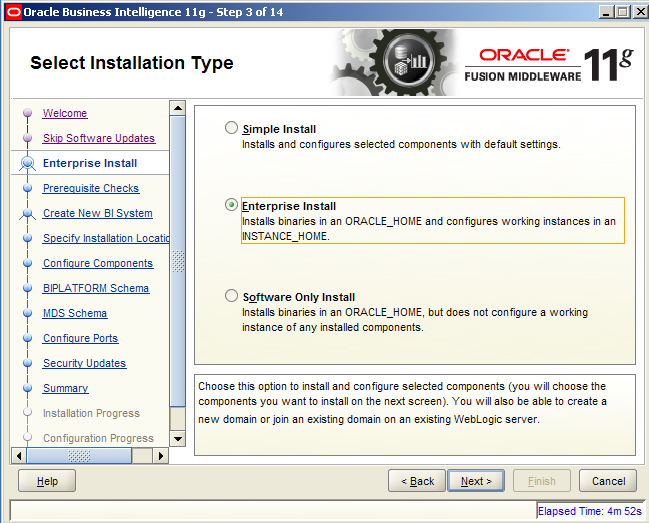Click the Prerequisite Checks bullet icon
649x523 pixels.
tap(28, 188)
